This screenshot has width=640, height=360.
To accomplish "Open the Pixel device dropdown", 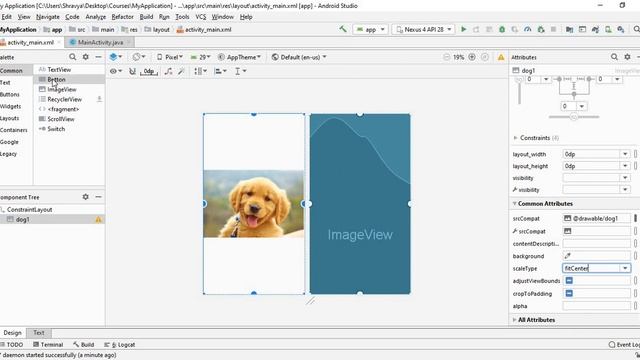I will pos(169,57).
